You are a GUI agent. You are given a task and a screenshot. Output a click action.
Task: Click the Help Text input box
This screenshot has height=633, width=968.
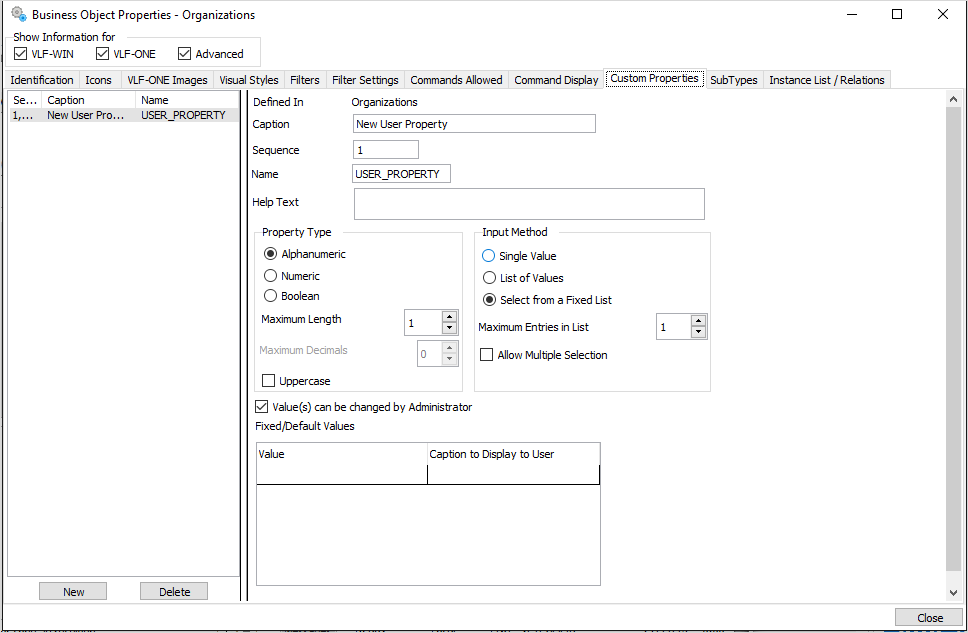tap(529, 204)
